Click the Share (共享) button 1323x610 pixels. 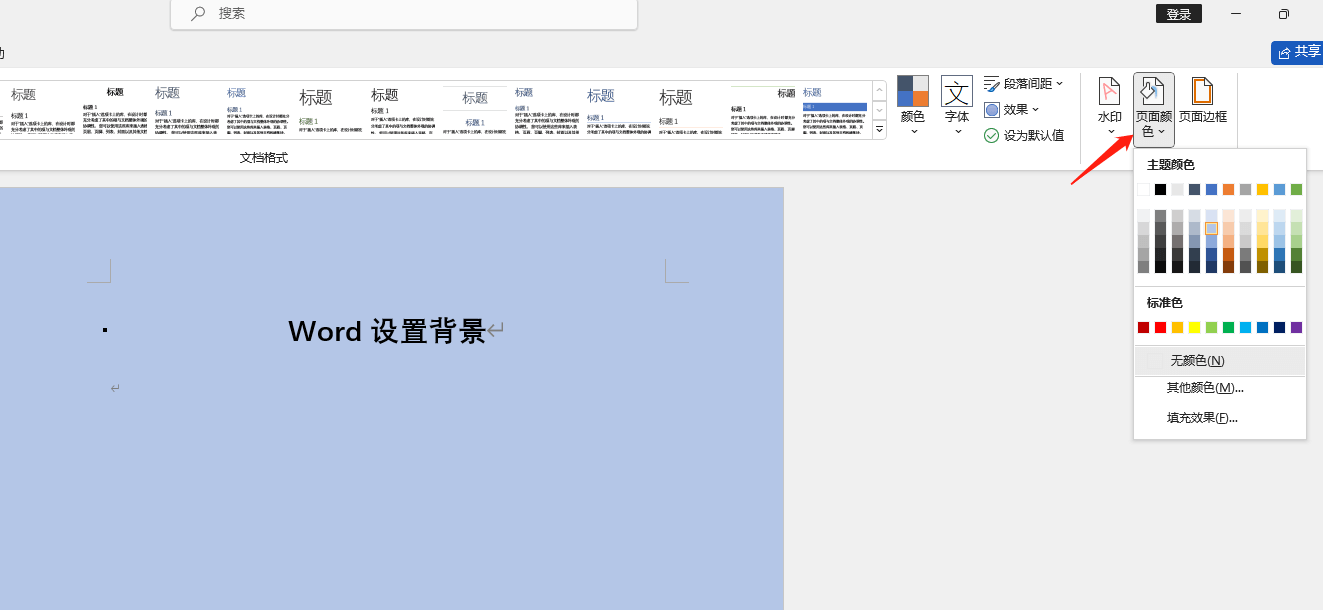coord(1297,52)
